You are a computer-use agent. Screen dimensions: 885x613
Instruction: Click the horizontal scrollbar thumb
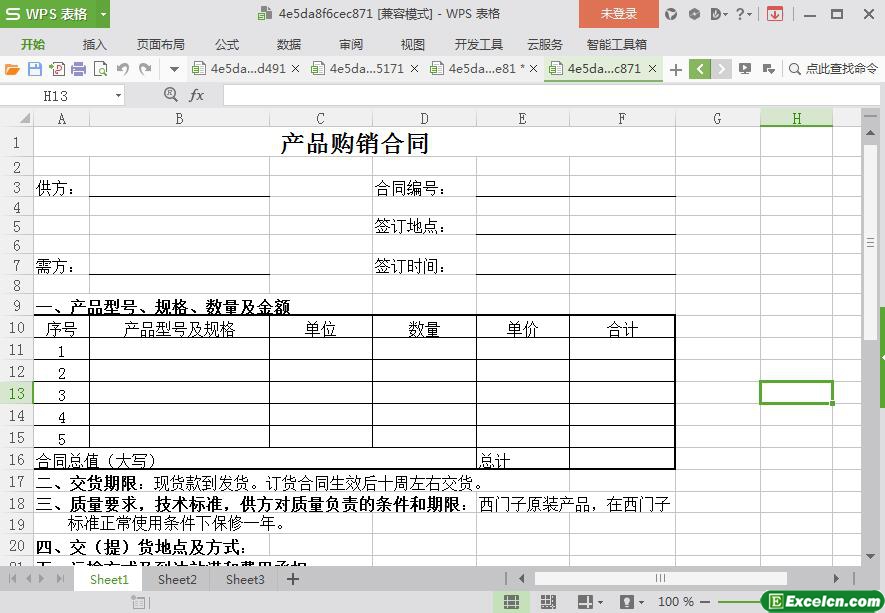(x=660, y=578)
